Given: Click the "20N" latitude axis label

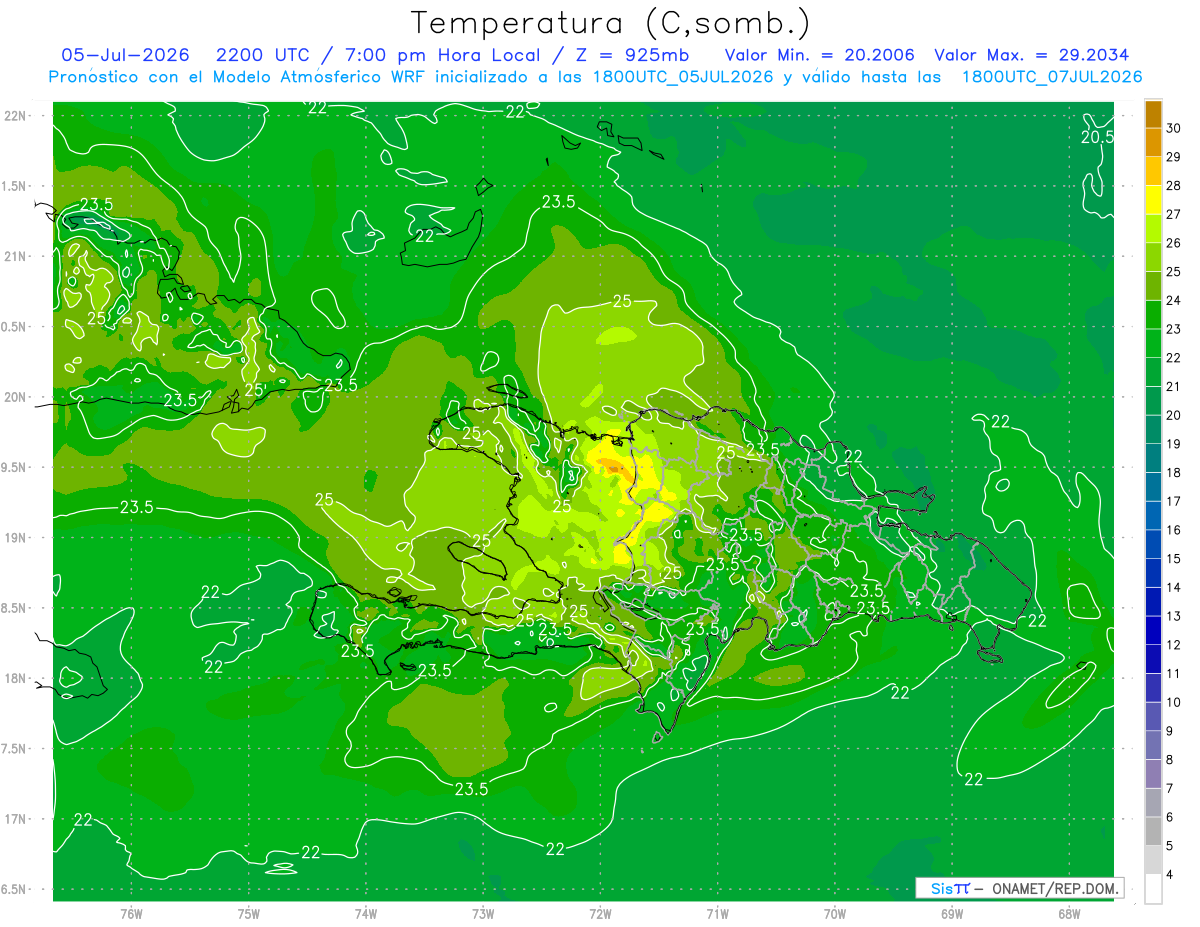Looking at the screenshot, I should (15, 397).
